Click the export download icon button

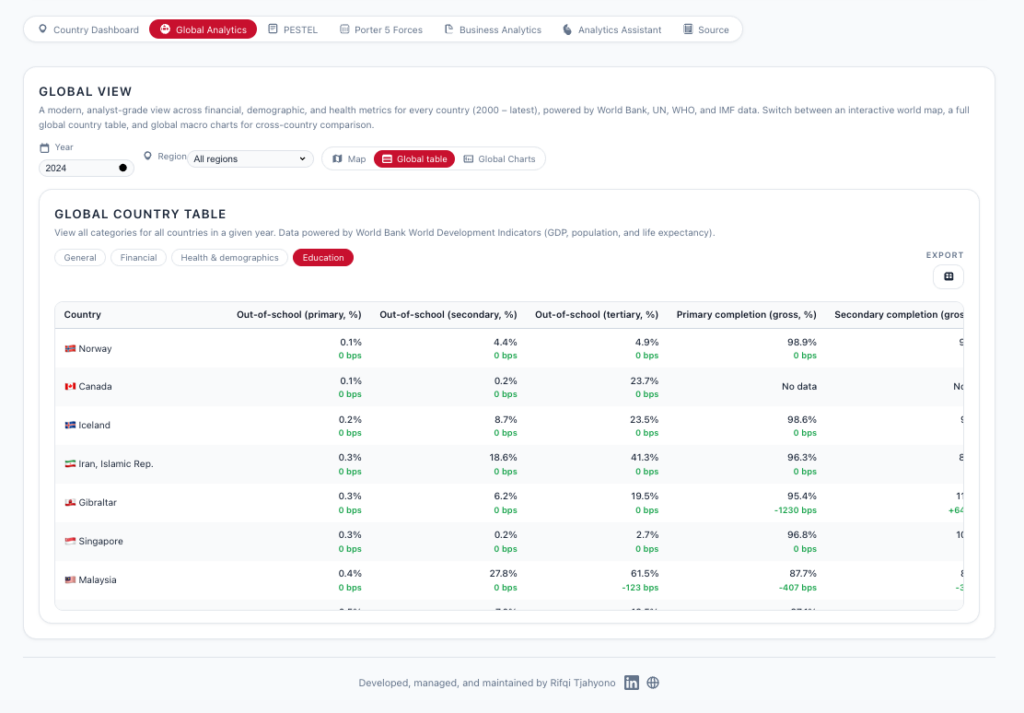(948, 277)
